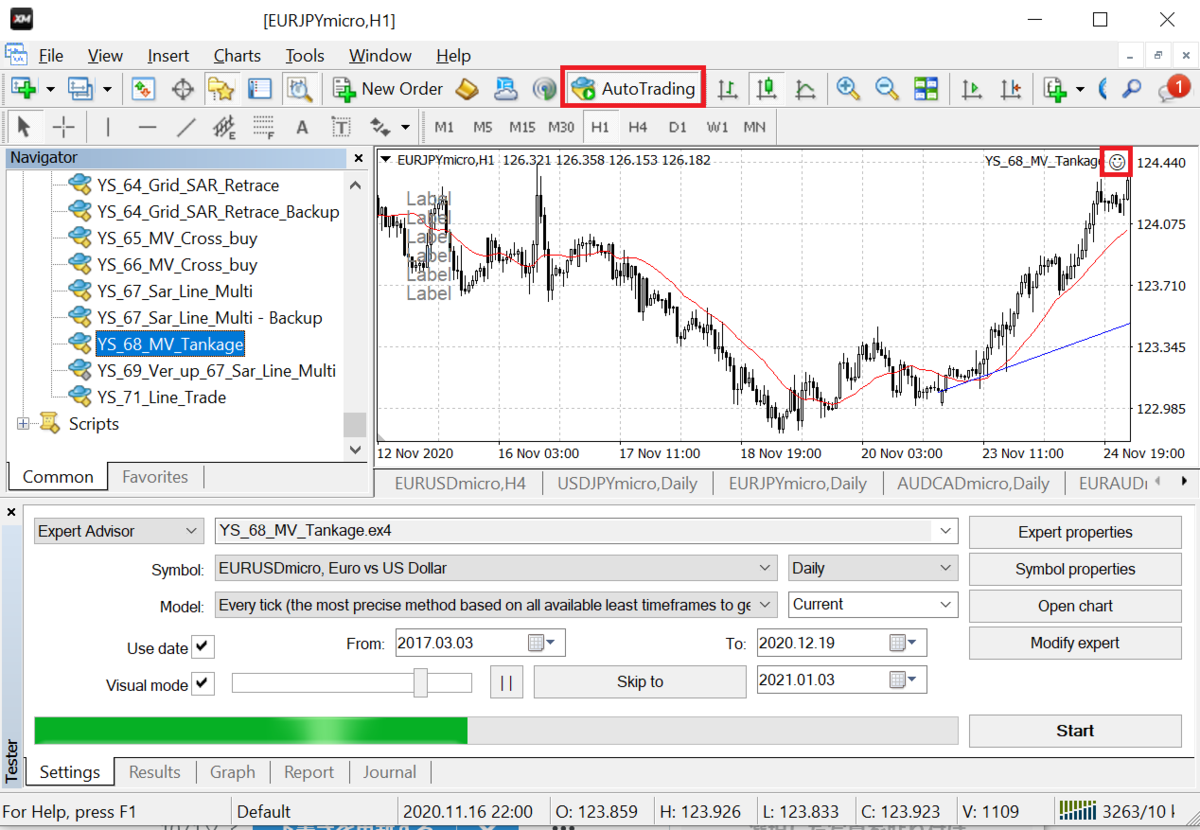Switch to MN timeframe
The width and height of the screenshot is (1200, 830).
(x=754, y=127)
